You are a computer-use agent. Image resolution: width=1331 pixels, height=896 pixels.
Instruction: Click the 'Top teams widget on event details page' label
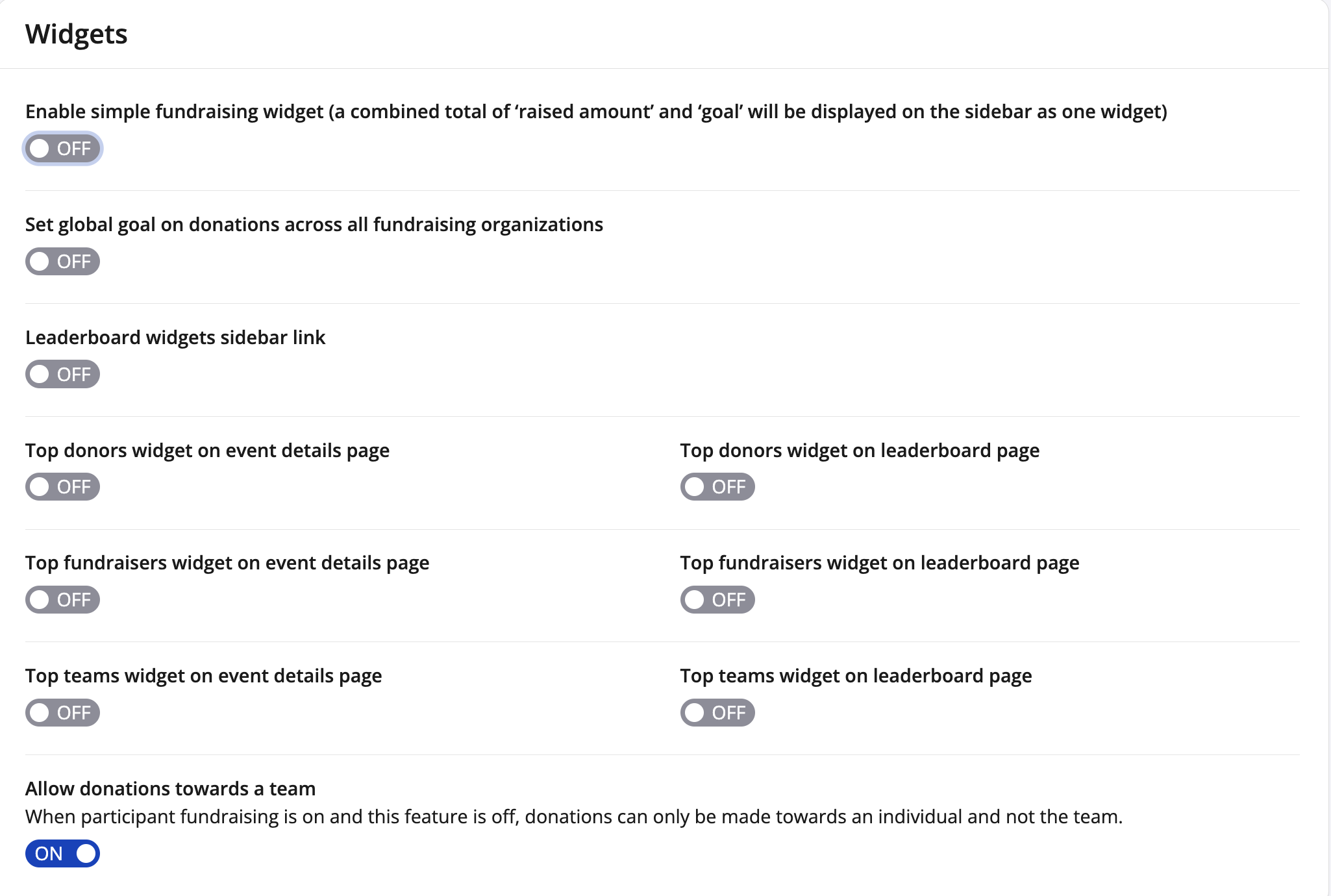(x=203, y=676)
